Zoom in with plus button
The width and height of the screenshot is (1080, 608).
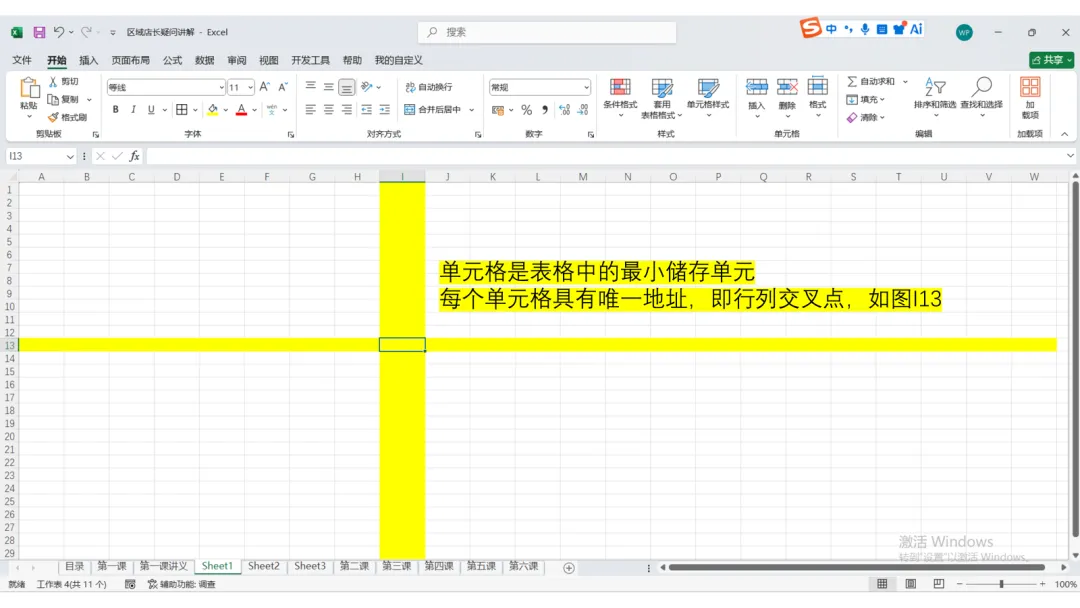pos(1043,584)
